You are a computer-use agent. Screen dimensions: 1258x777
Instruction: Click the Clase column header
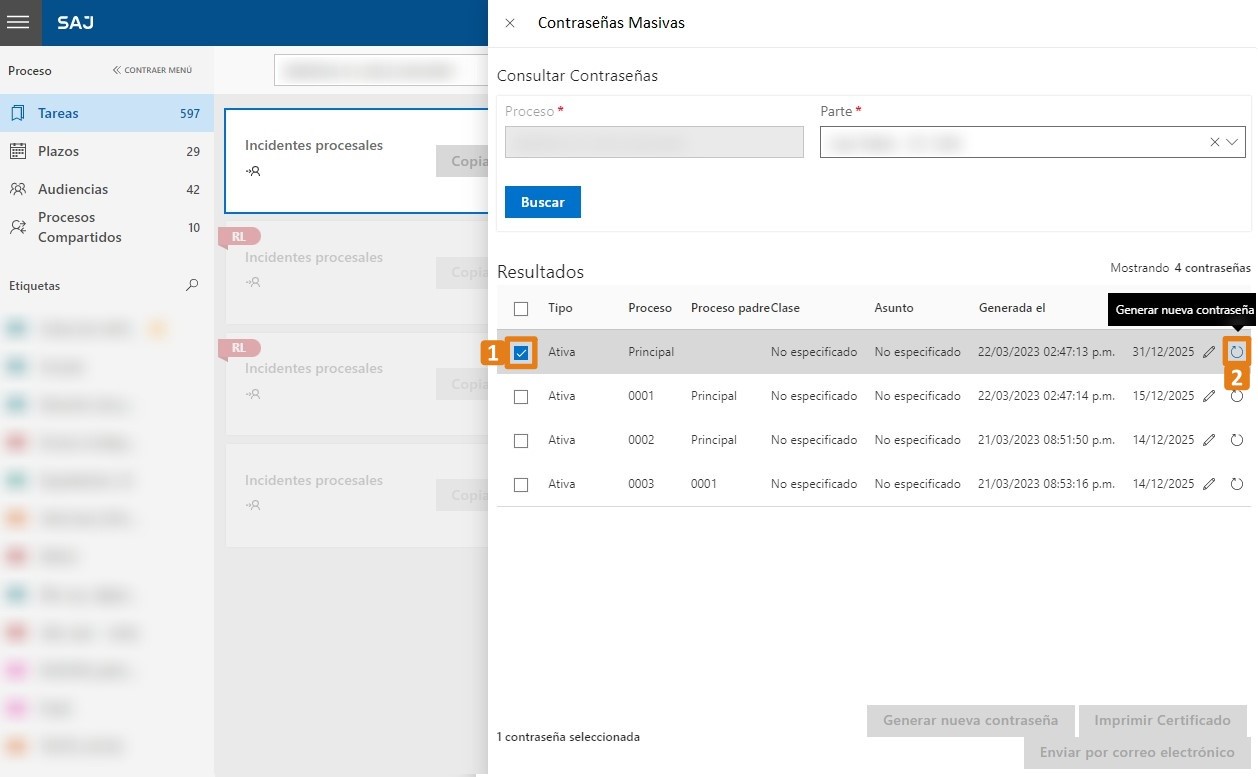point(785,308)
